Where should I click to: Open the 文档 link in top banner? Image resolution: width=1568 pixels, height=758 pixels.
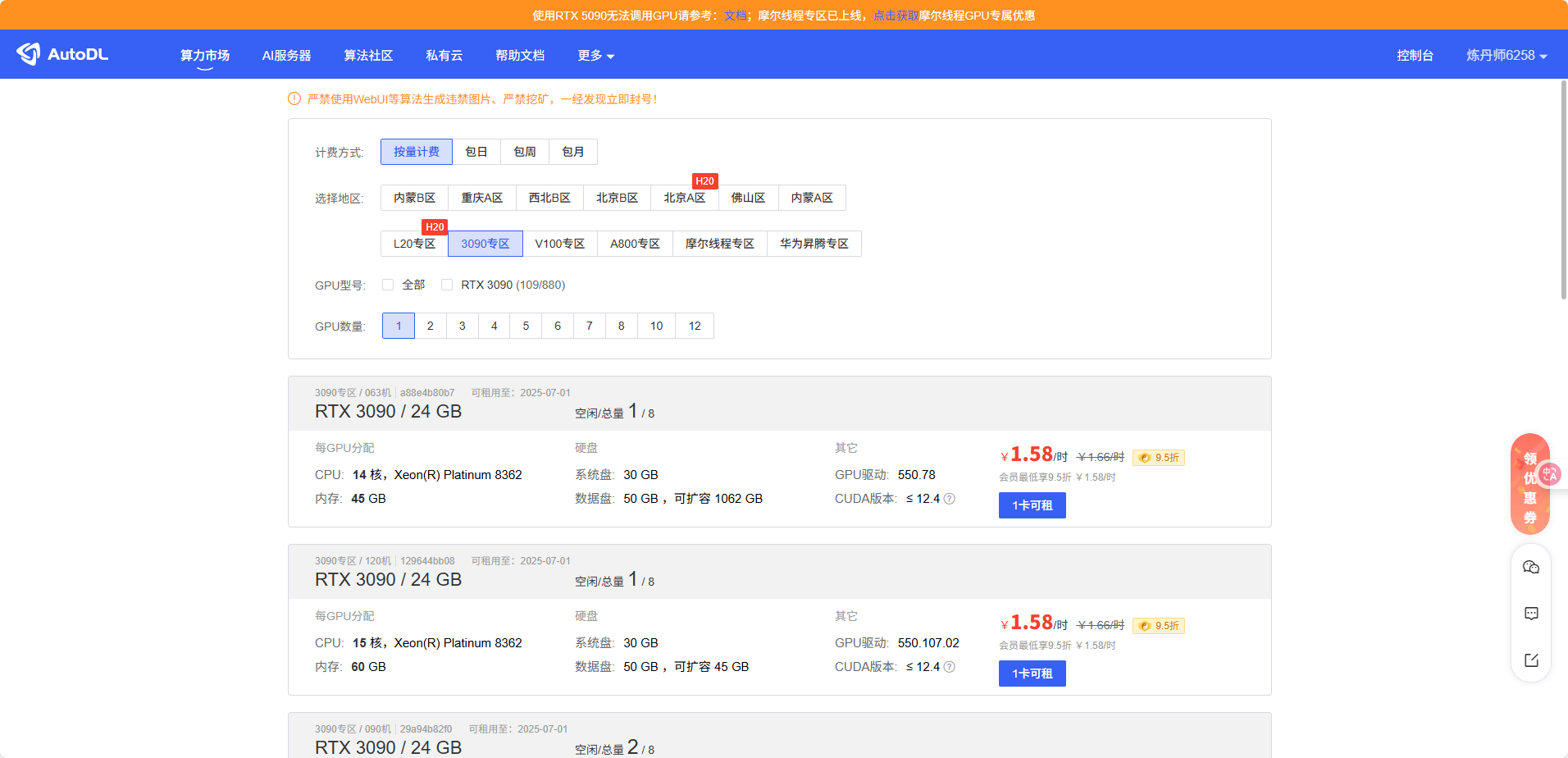click(x=735, y=16)
